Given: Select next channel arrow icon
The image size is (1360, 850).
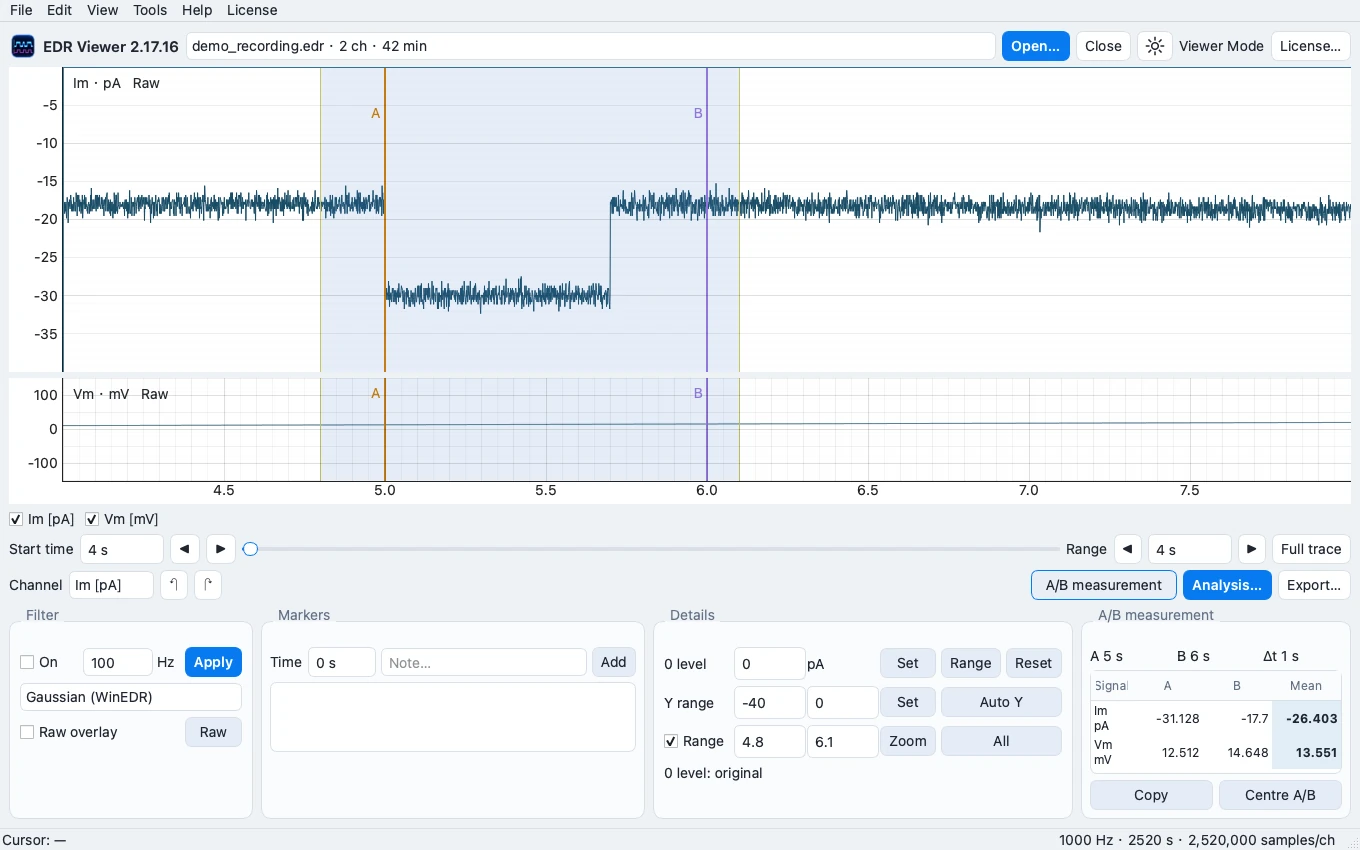Looking at the screenshot, I should [x=208, y=585].
